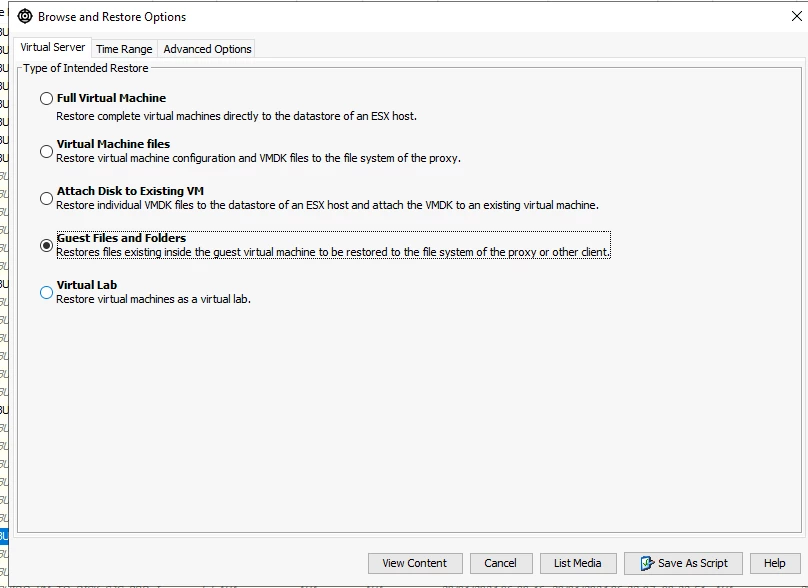Open the Advanced Options tab
The height and width of the screenshot is (588, 808).
click(207, 49)
